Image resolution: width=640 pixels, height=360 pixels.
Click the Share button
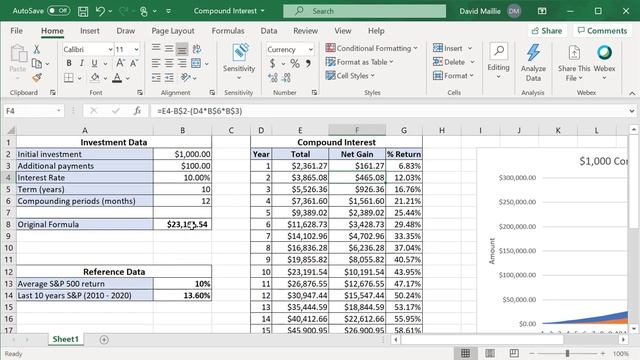click(547, 31)
